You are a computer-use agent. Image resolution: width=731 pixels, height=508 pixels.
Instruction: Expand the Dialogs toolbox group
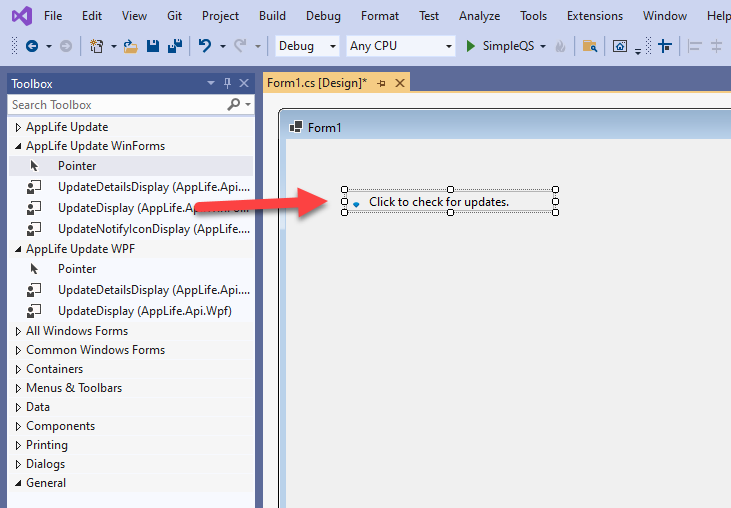coord(18,465)
